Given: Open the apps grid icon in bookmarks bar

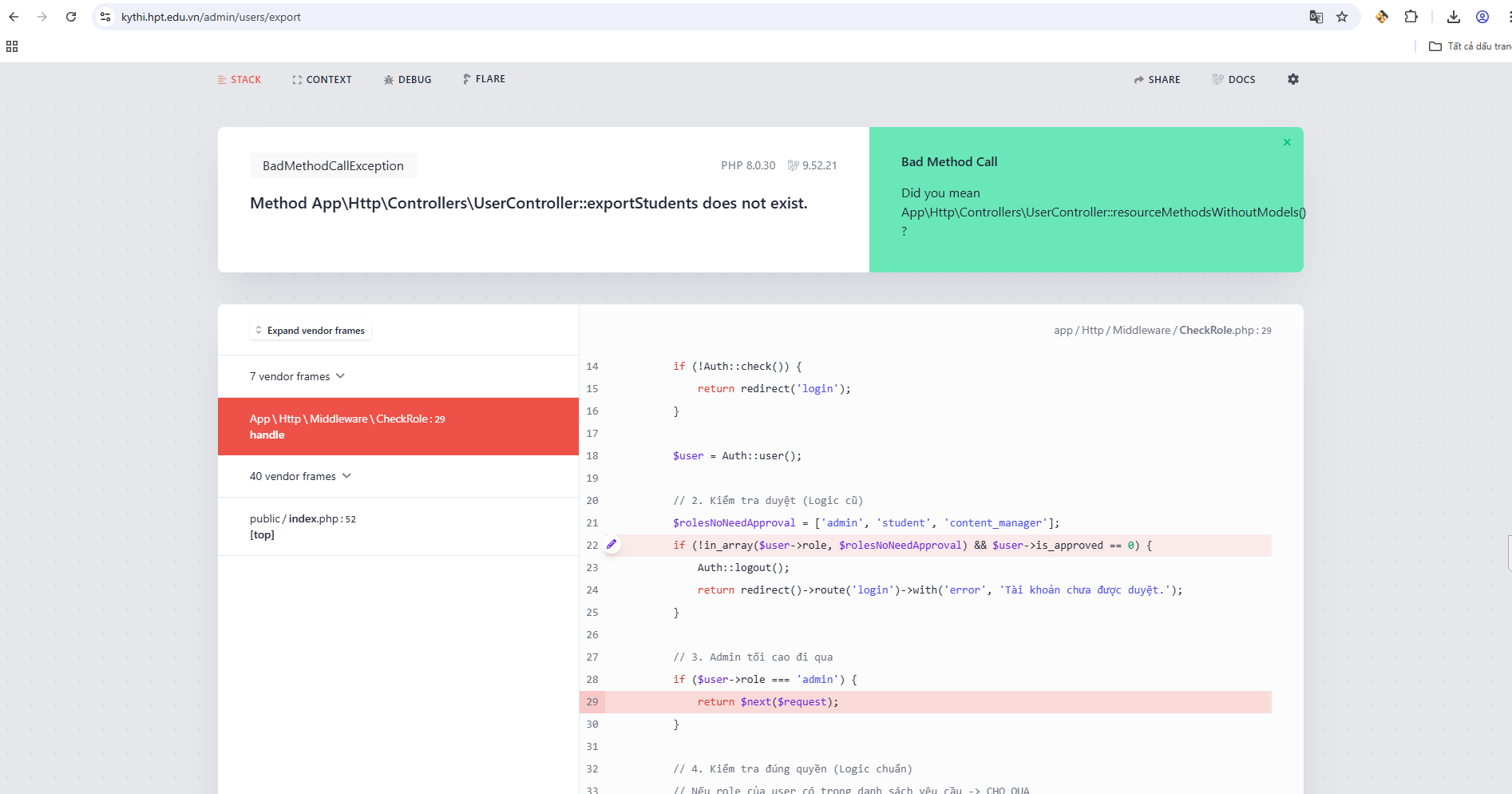Looking at the screenshot, I should (12, 46).
